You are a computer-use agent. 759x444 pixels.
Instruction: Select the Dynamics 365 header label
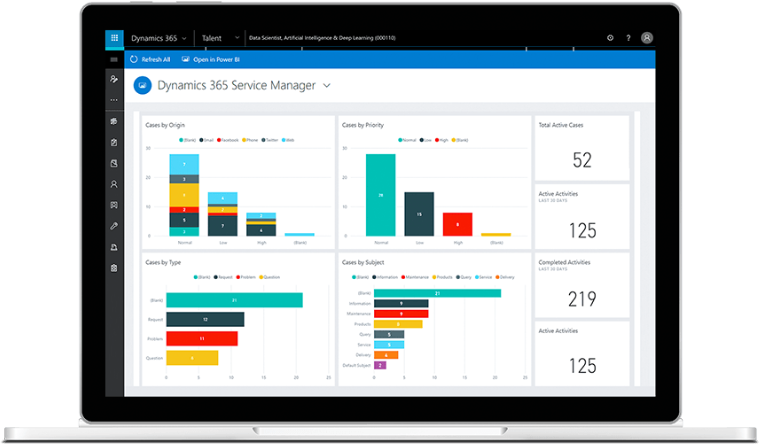pyautogui.click(x=154, y=38)
